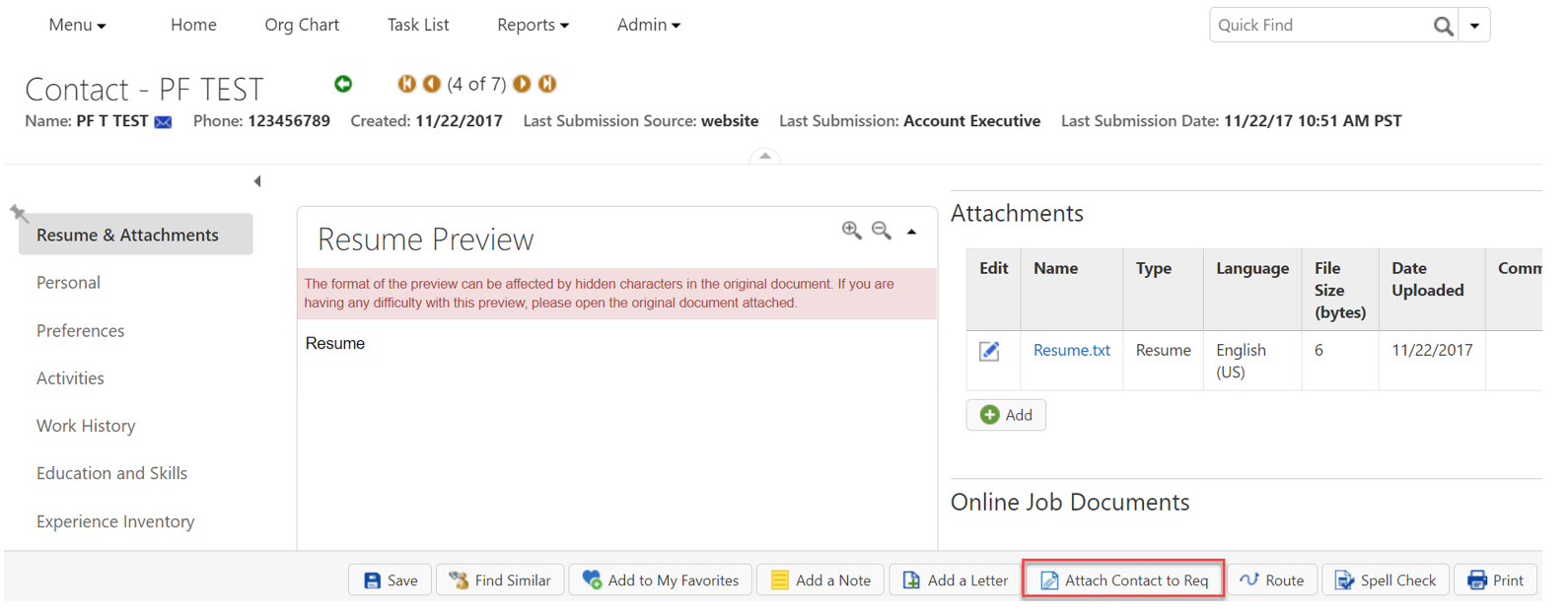The width and height of the screenshot is (1568, 613).
Task: Open the Quick Find options dropdown arrow
Action: [x=1474, y=26]
